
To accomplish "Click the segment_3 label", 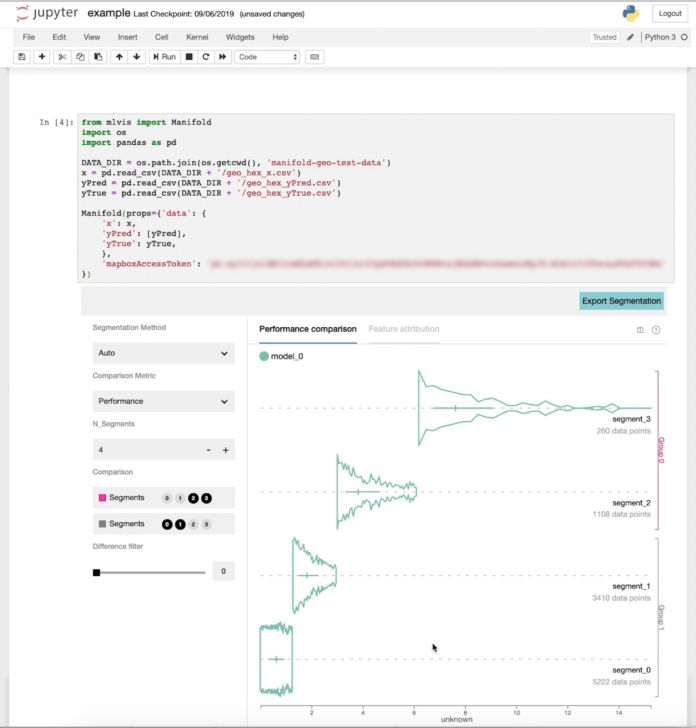I will coord(631,419).
